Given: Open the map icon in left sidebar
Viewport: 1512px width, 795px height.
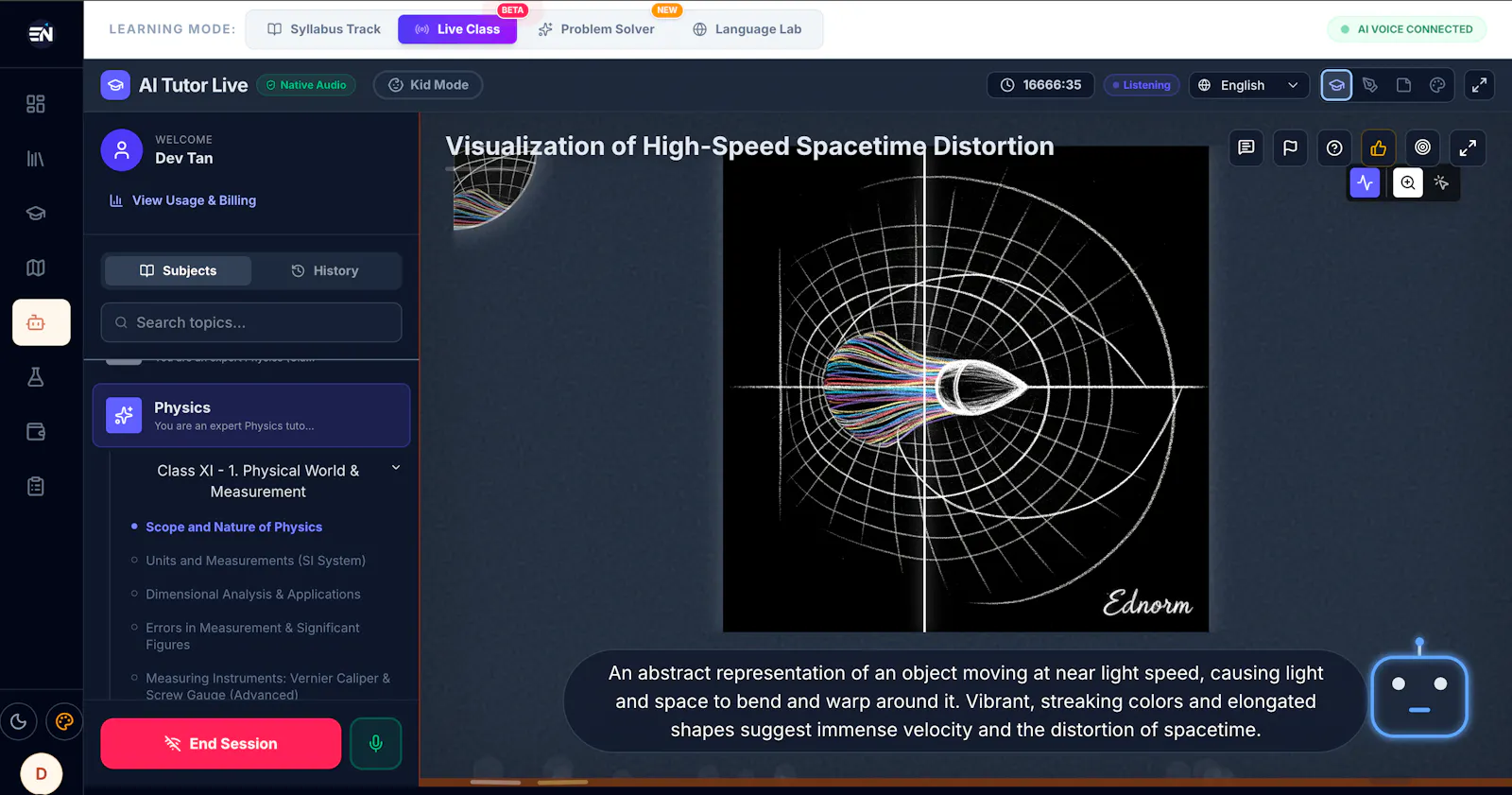Looking at the screenshot, I should [x=36, y=268].
